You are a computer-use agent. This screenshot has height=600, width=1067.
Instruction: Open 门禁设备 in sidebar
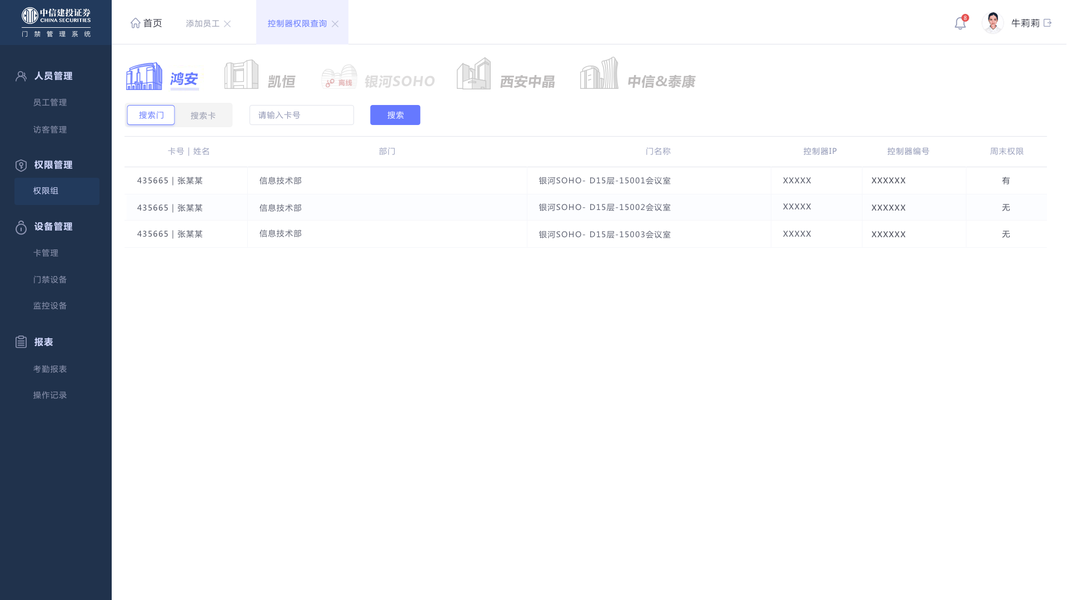coord(50,280)
